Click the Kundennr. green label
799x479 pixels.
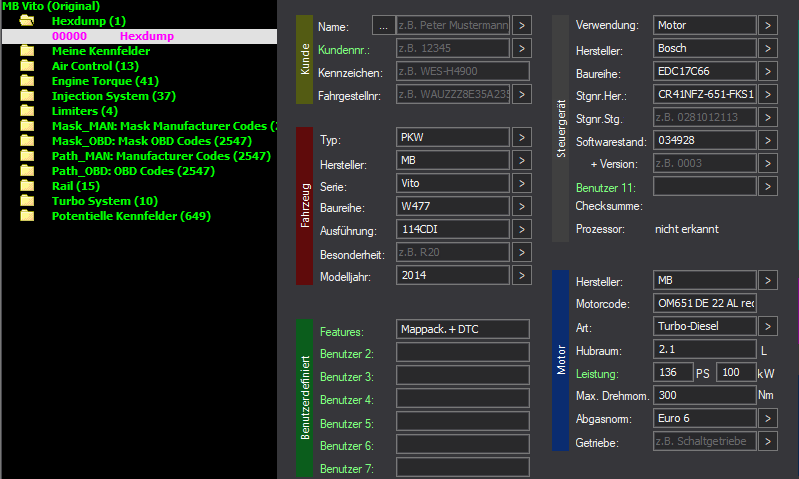(x=344, y=50)
